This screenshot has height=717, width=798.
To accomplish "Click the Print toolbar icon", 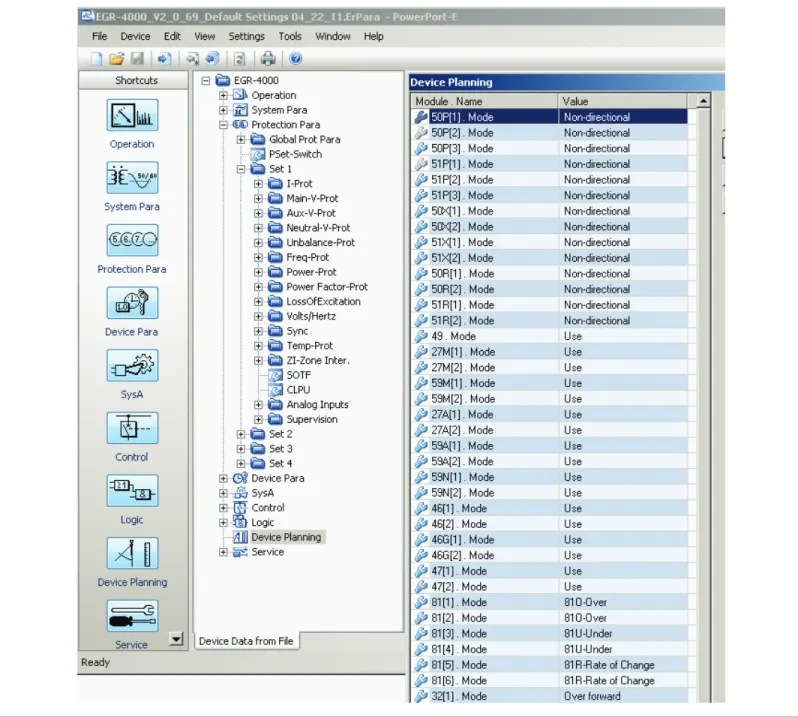I will 268,59.
